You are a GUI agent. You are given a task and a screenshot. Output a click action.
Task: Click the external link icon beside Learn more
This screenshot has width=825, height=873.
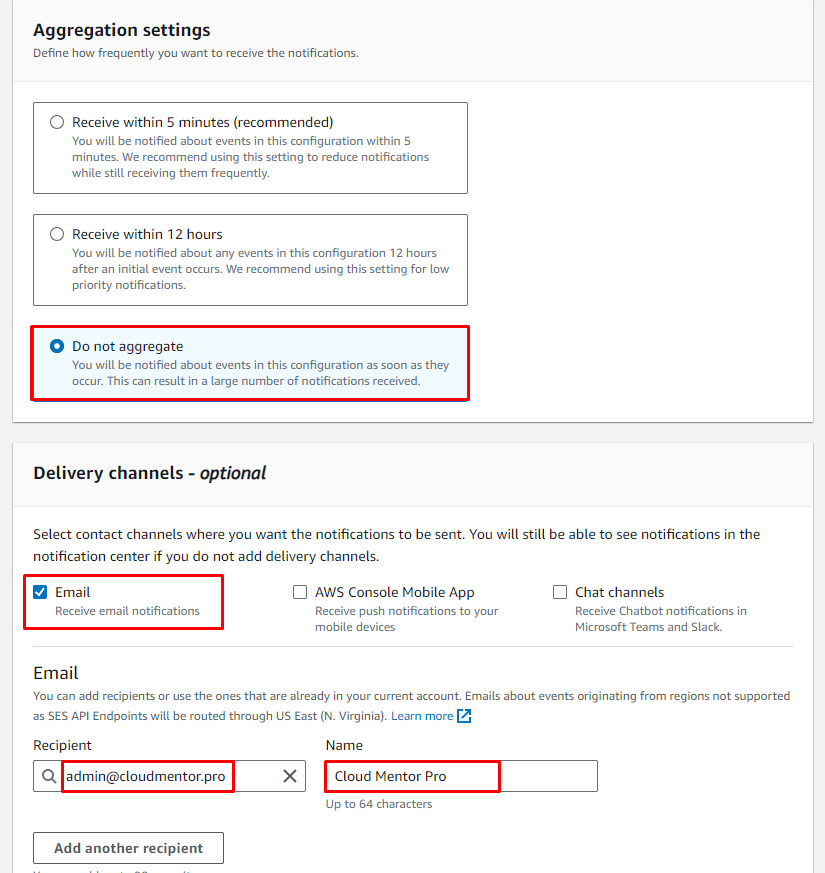464,716
